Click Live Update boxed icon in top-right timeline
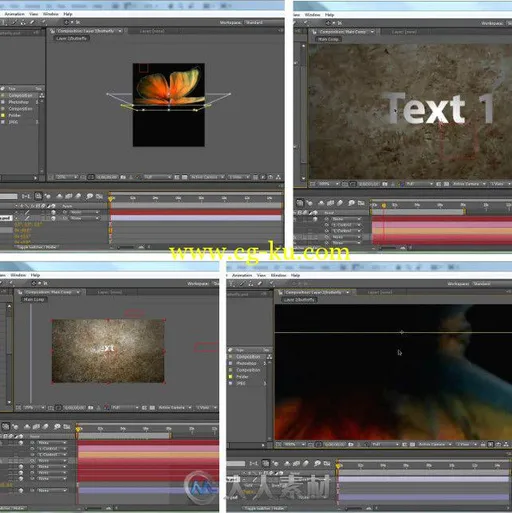512x513 pixels. [300, 203]
